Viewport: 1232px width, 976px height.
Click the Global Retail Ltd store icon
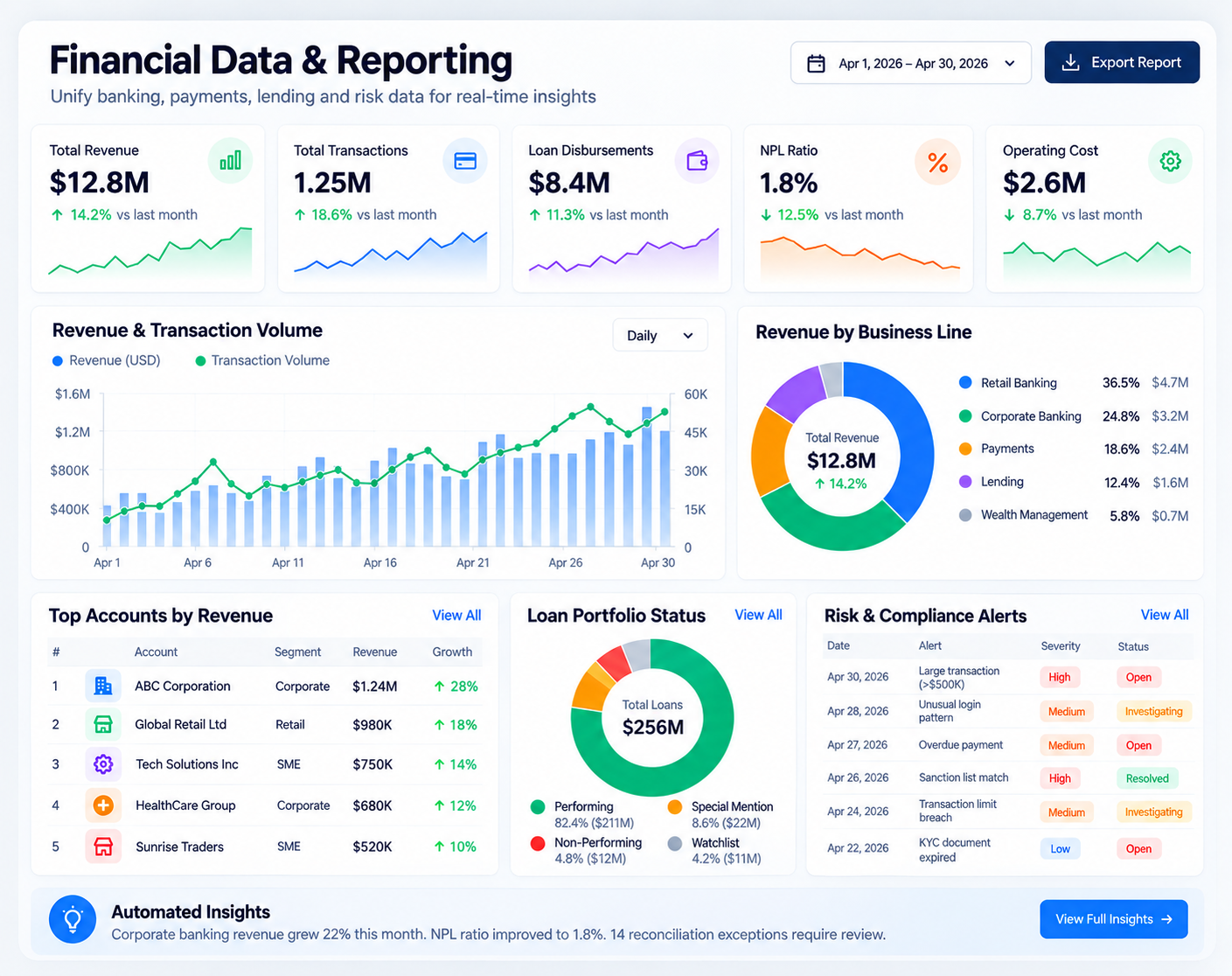click(x=103, y=724)
